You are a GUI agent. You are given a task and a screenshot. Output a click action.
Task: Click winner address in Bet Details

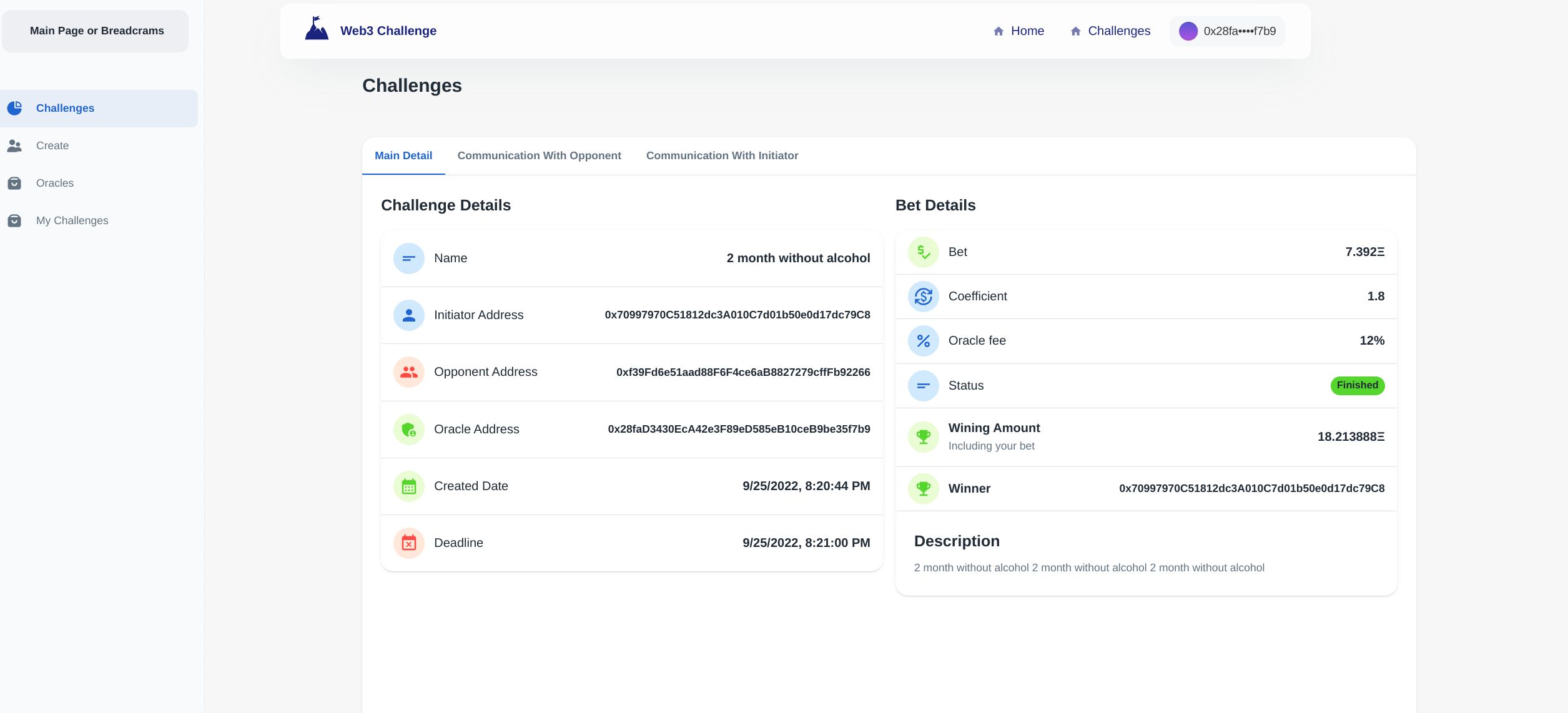[x=1251, y=488]
